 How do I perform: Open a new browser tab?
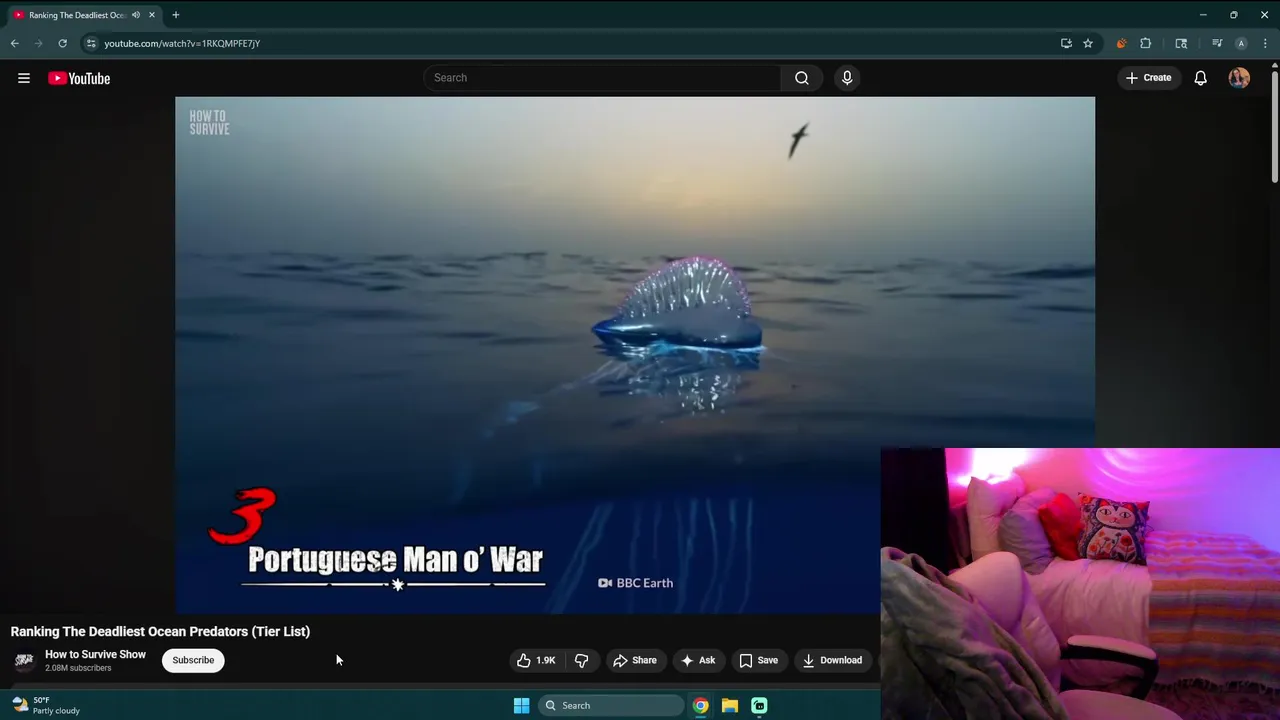[x=176, y=15]
